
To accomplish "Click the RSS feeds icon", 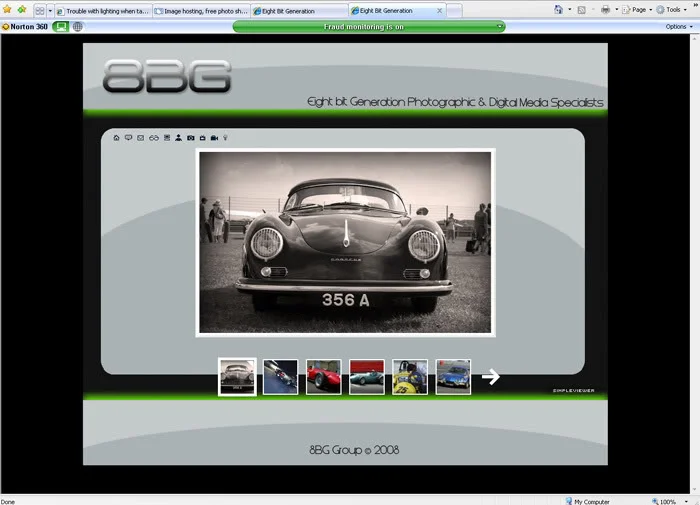I will coord(581,10).
